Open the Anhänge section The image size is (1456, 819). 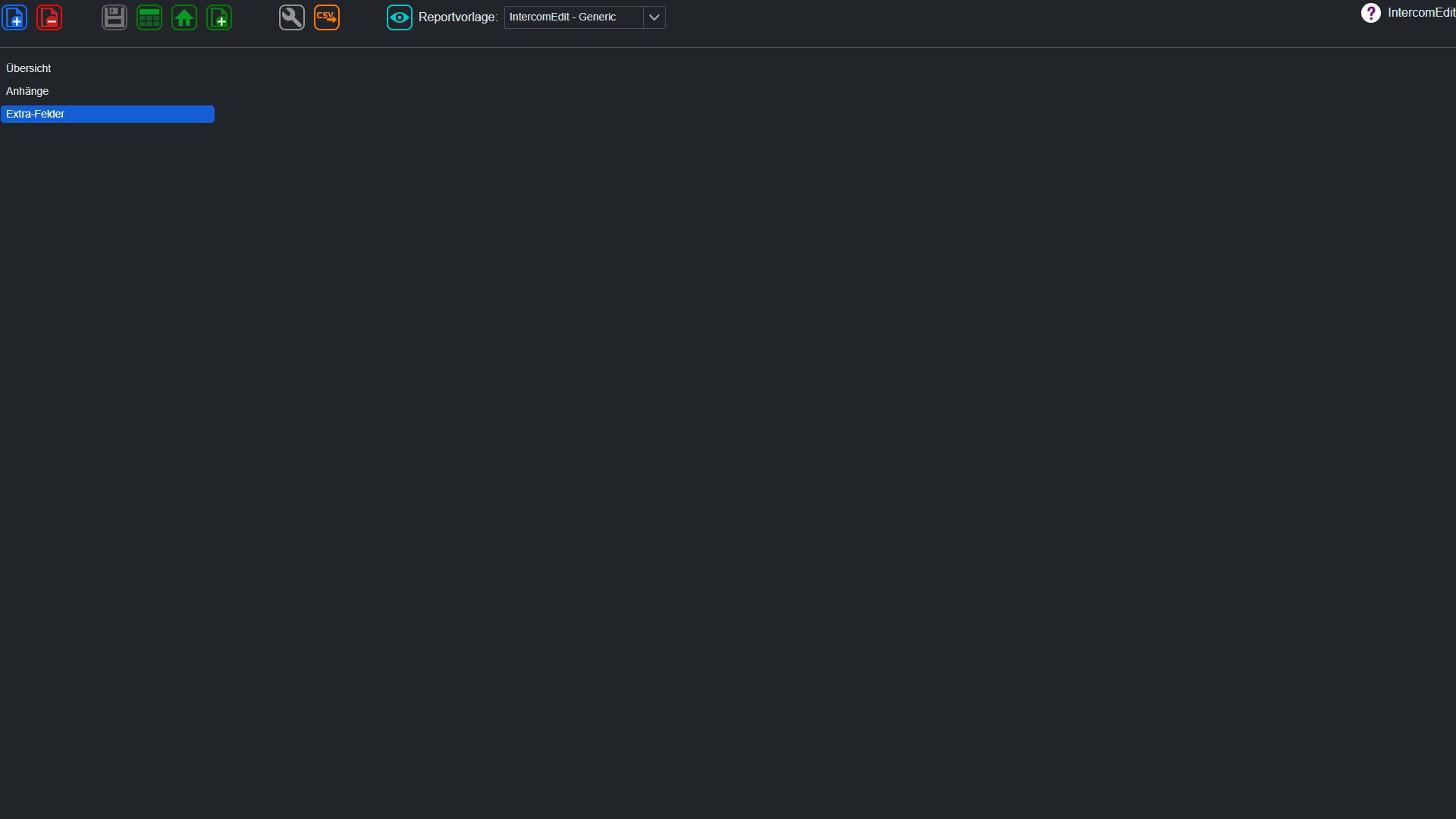click(107, 91)
